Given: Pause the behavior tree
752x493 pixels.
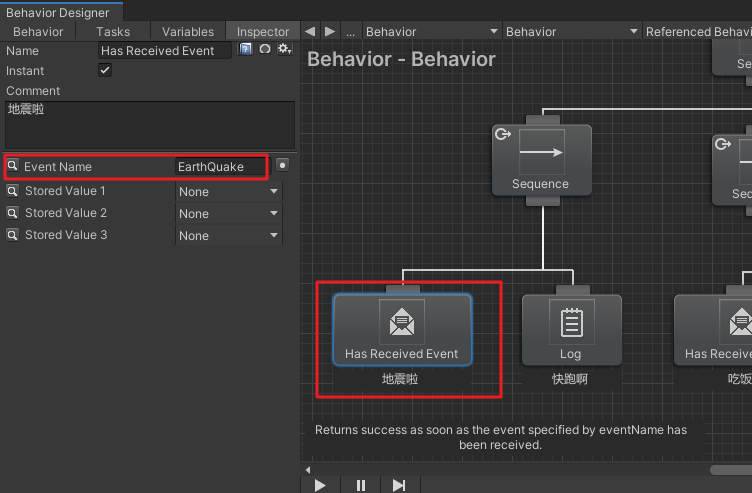Looking at the screenshot, I should 361,485.
